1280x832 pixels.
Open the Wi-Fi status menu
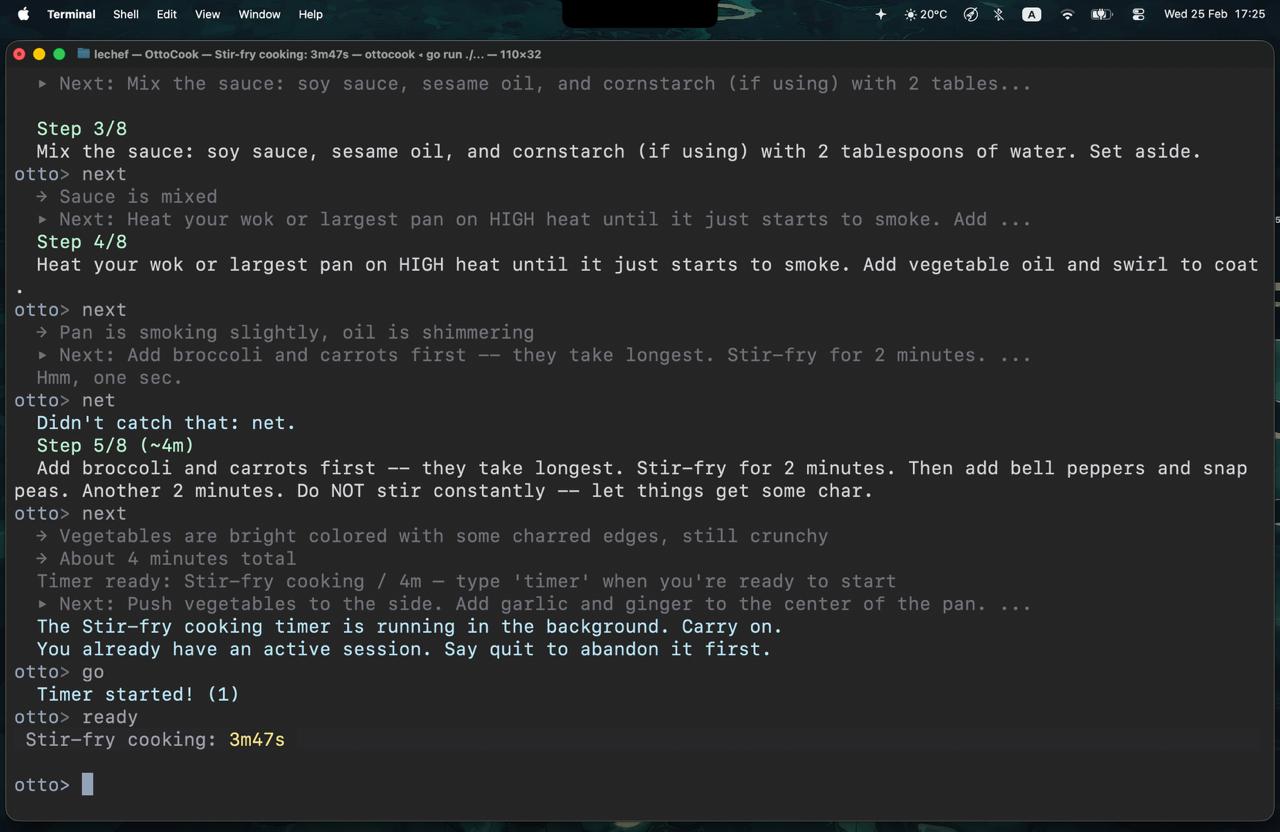1067,14
